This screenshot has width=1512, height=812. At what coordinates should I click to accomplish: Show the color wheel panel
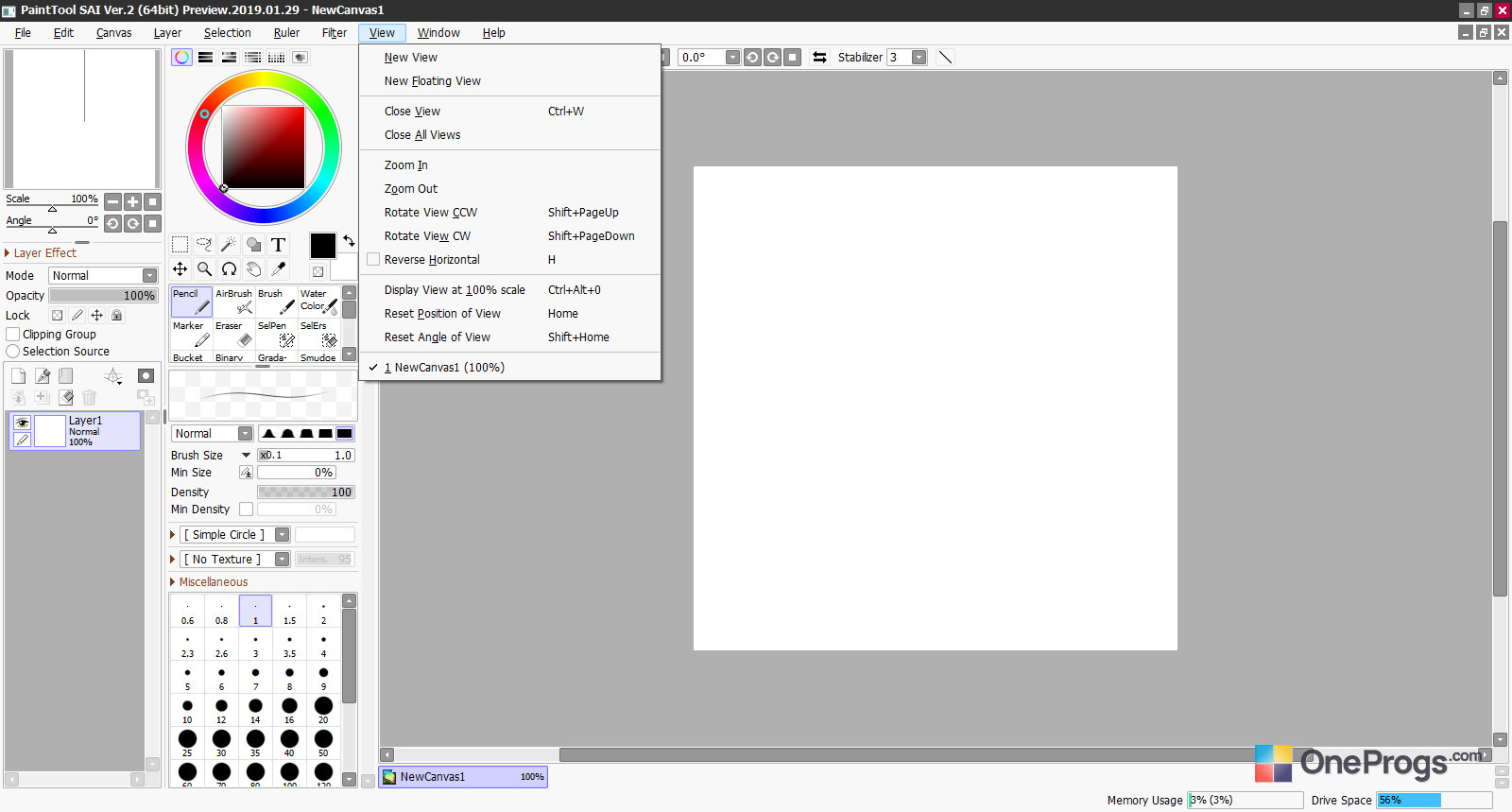pyautogui.click(x=181, y=58)
